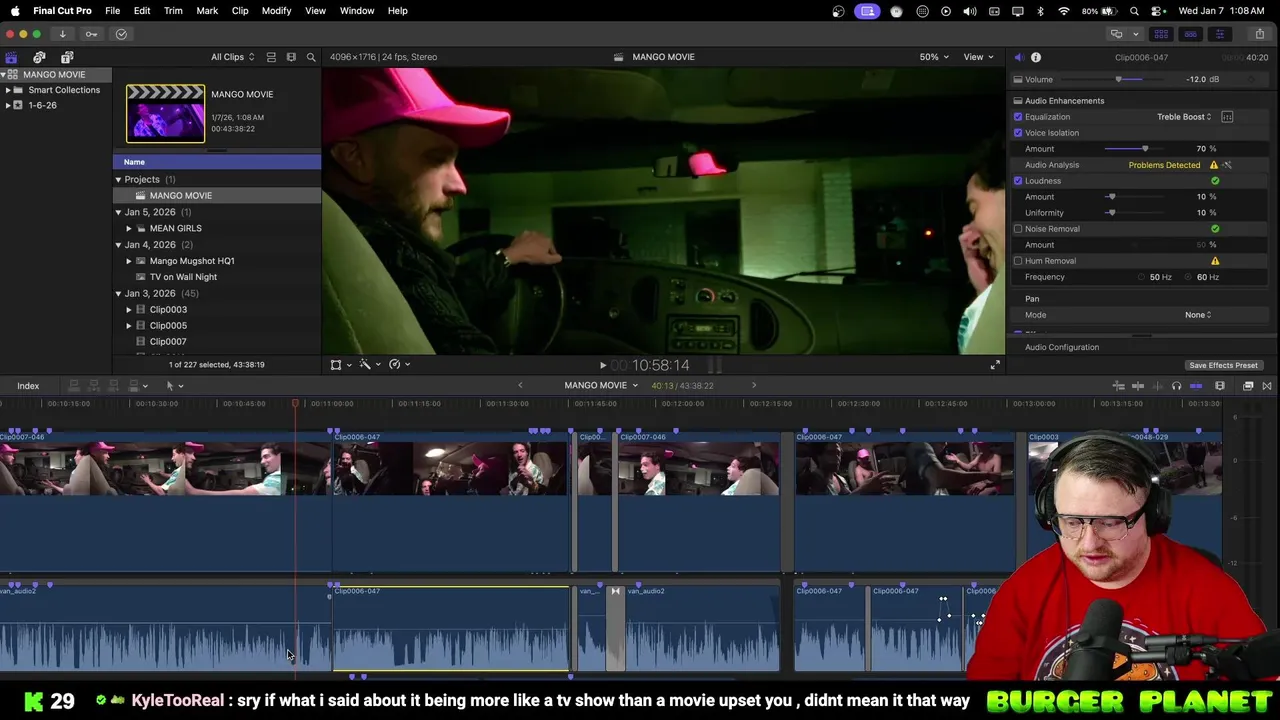
Task: Click the auto-enhance audio wand icon
Action: (x=1227, y=165)
